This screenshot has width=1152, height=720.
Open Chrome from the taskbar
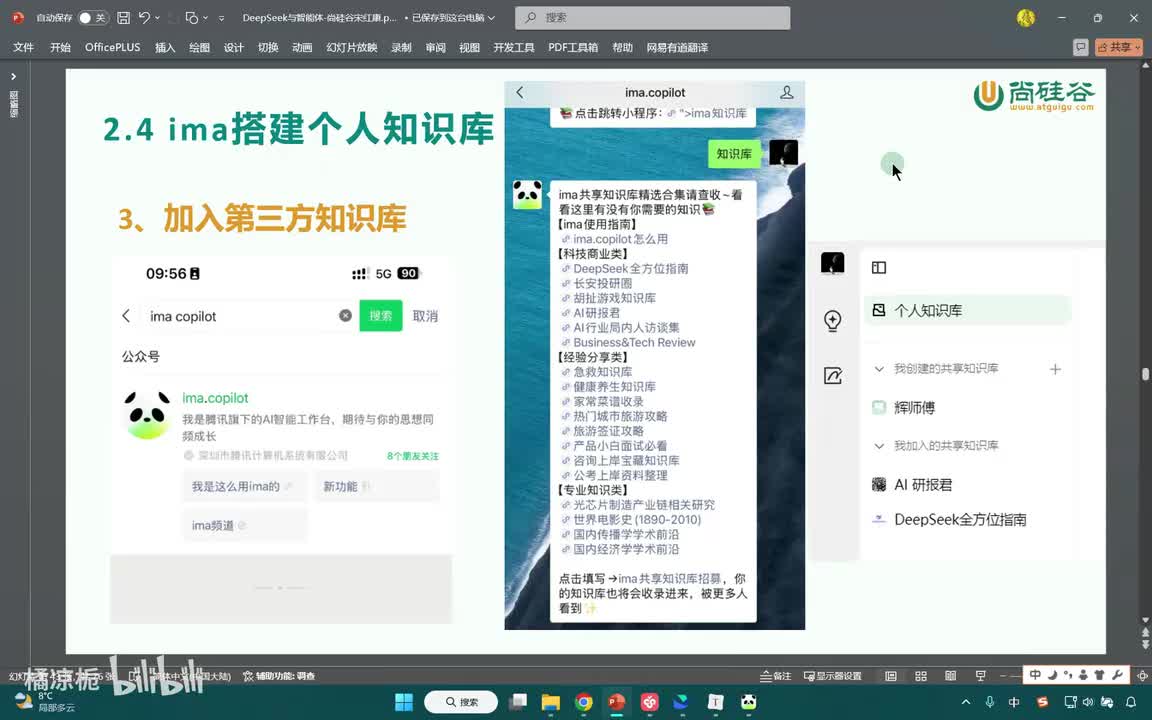pyautogui.click(x=584, y=702)
